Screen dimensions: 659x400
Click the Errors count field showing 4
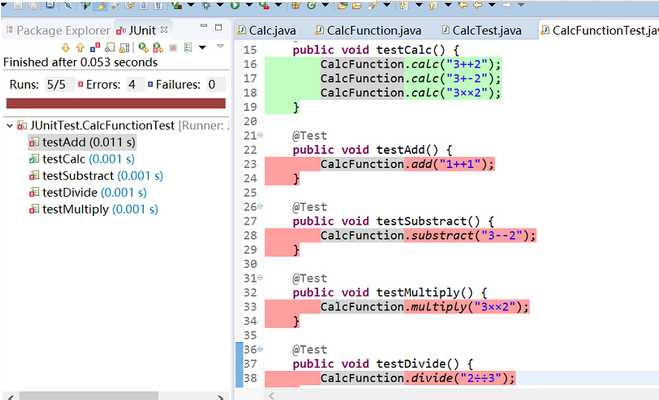(x=134, y=84)
